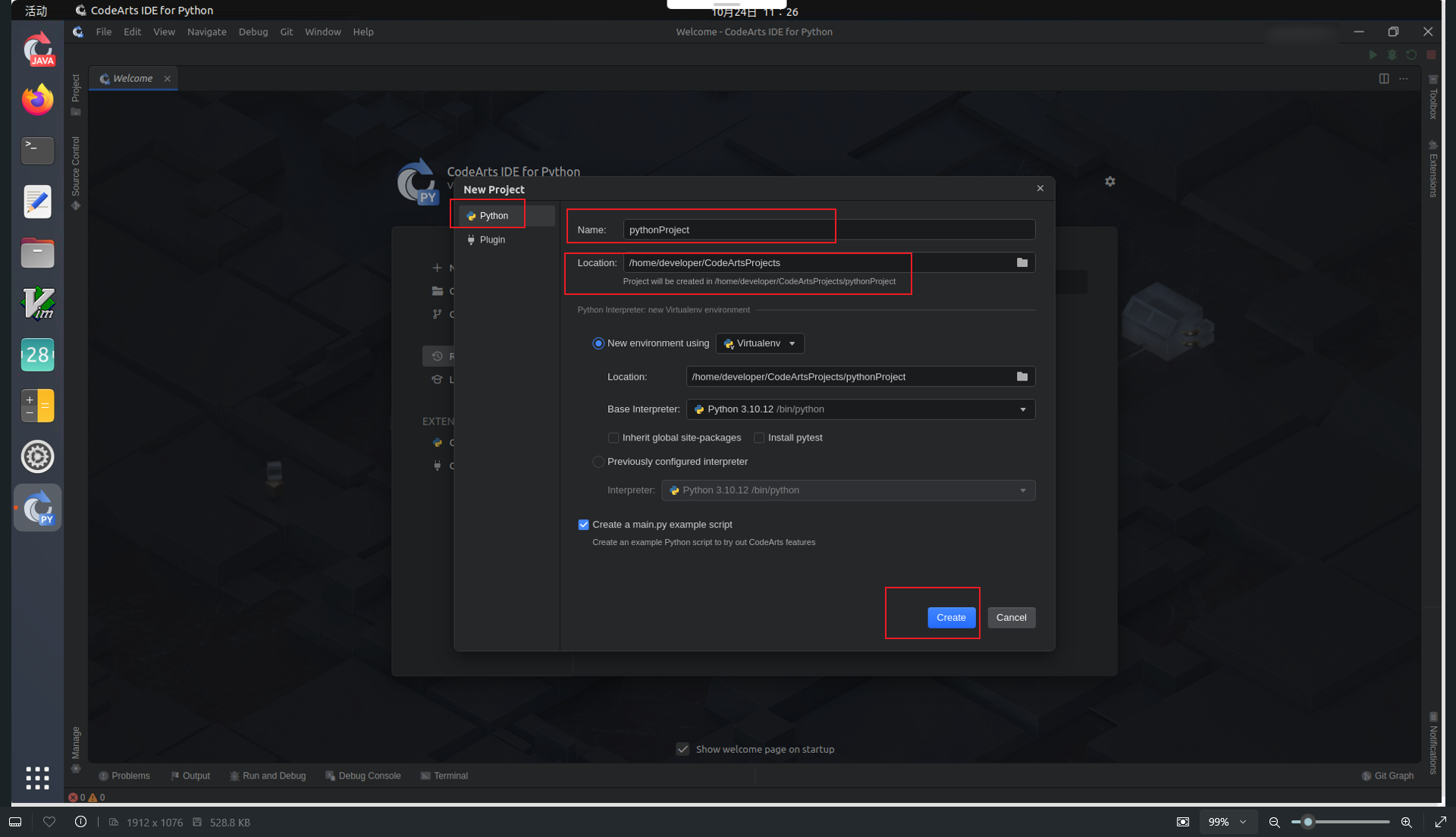Click the green Run icon in toolbar
Screen dimensions: 1456x837
(x=1372, y=55)
